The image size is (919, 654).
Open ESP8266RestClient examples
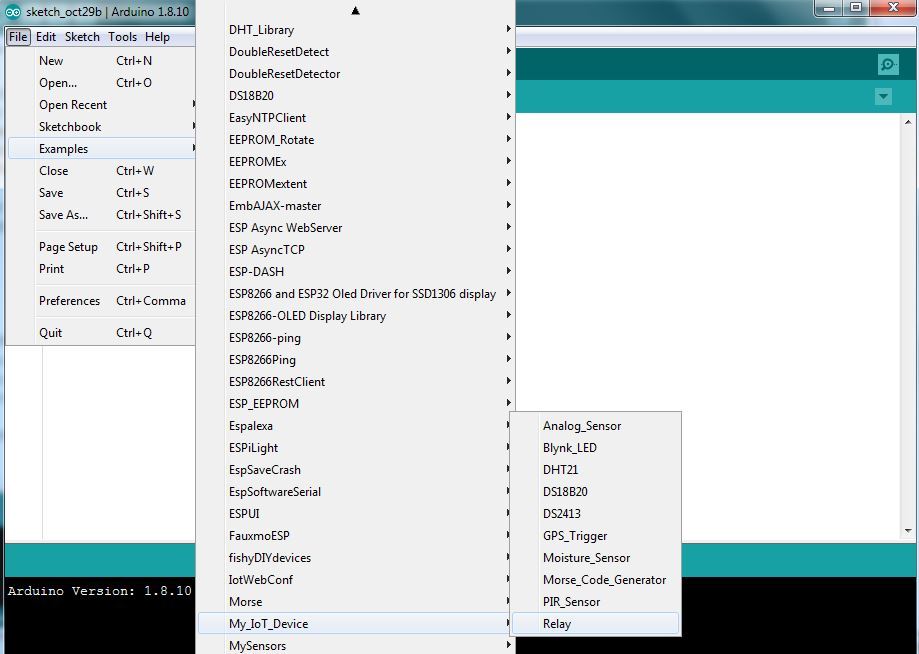tap(356, 382)
